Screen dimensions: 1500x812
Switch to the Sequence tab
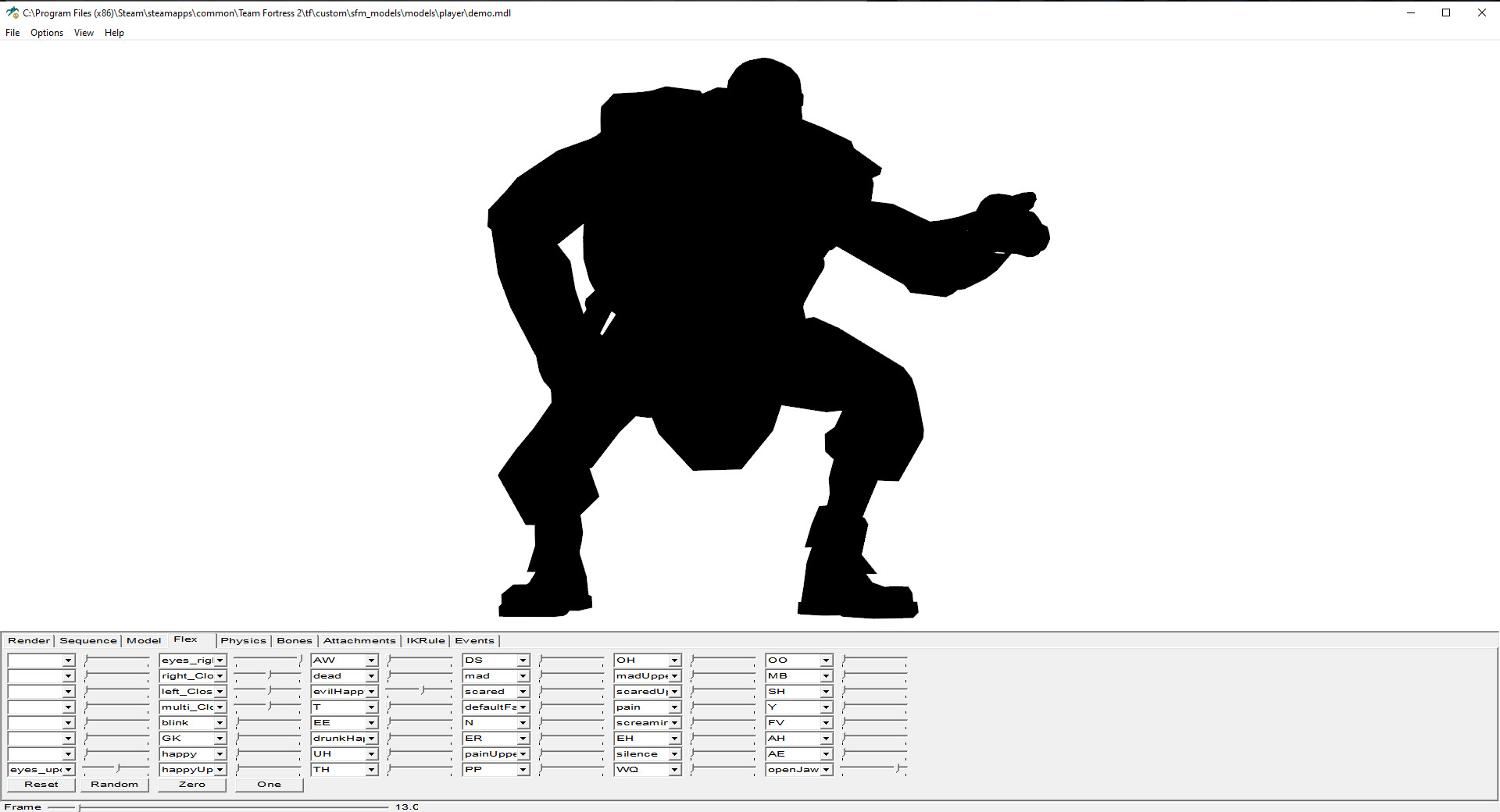point(88,641)
